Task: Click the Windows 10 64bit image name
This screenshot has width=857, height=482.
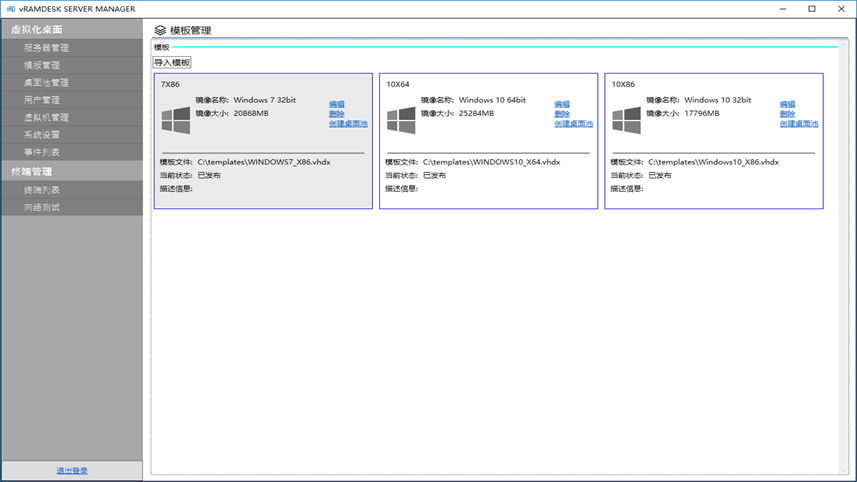Action: coord(492,100)
